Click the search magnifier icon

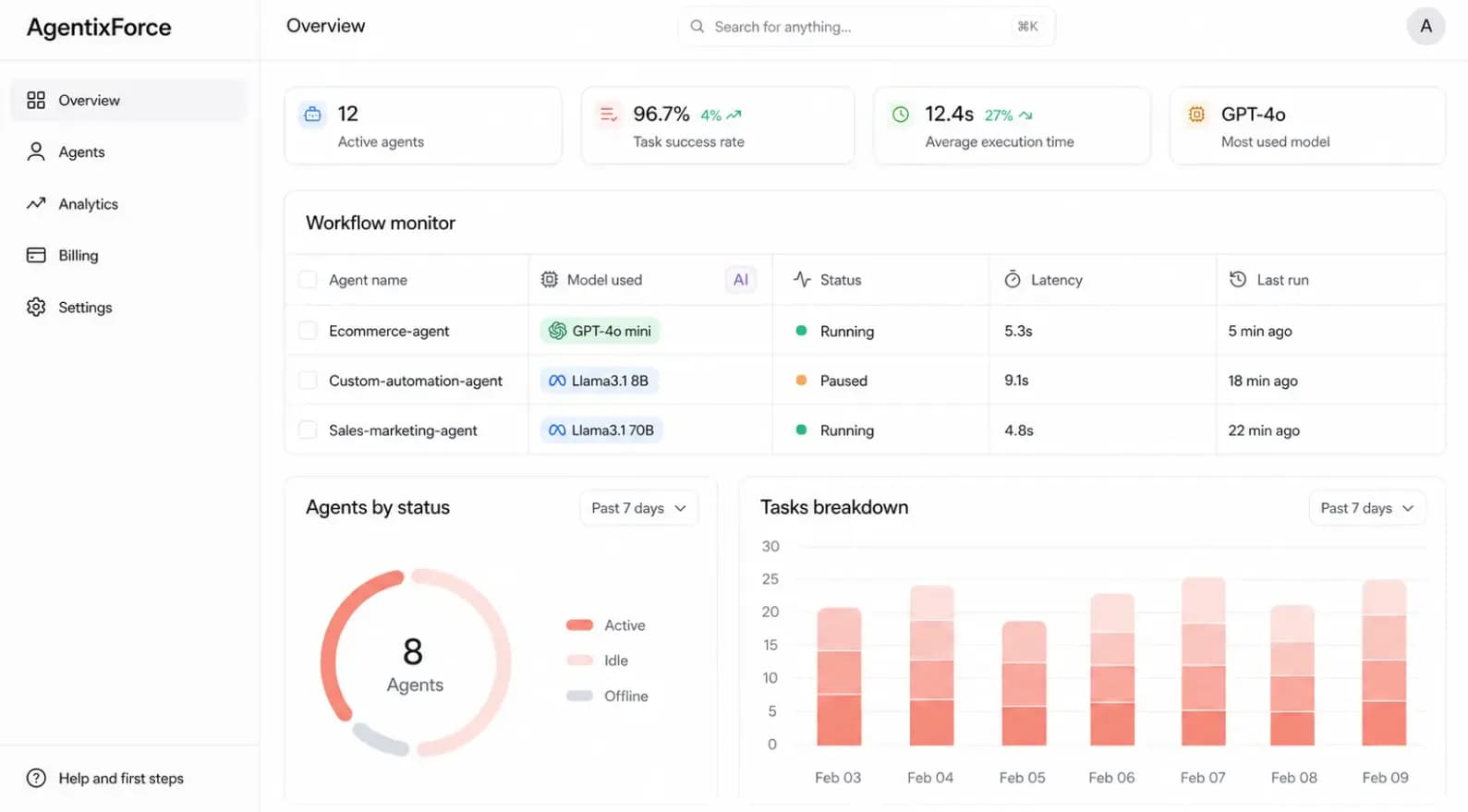click(x=698, y=27)
